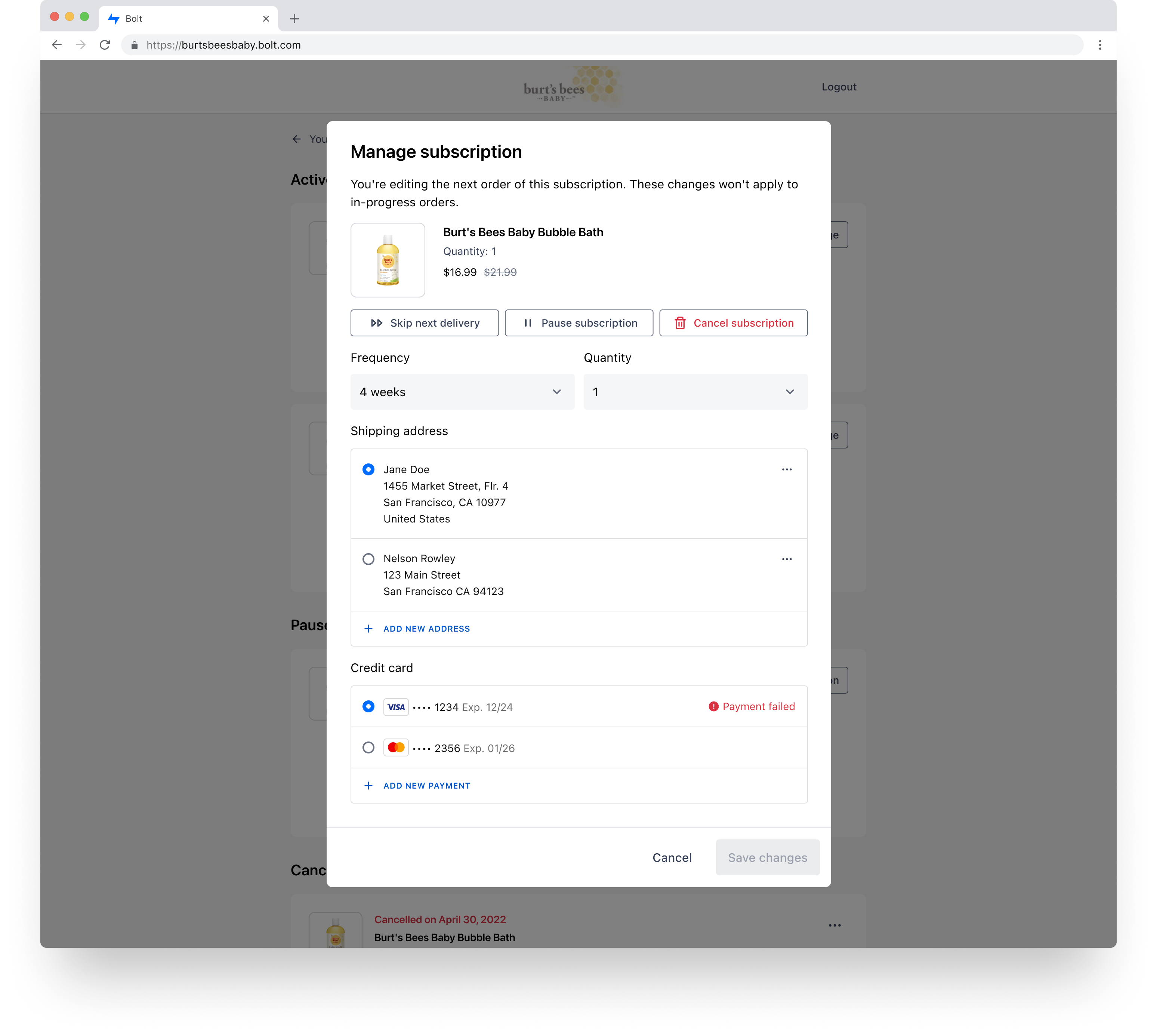
Task: Click the fast-forward icon on Skip next delivery
Action: pyautogui.click(x=376, y=323)
